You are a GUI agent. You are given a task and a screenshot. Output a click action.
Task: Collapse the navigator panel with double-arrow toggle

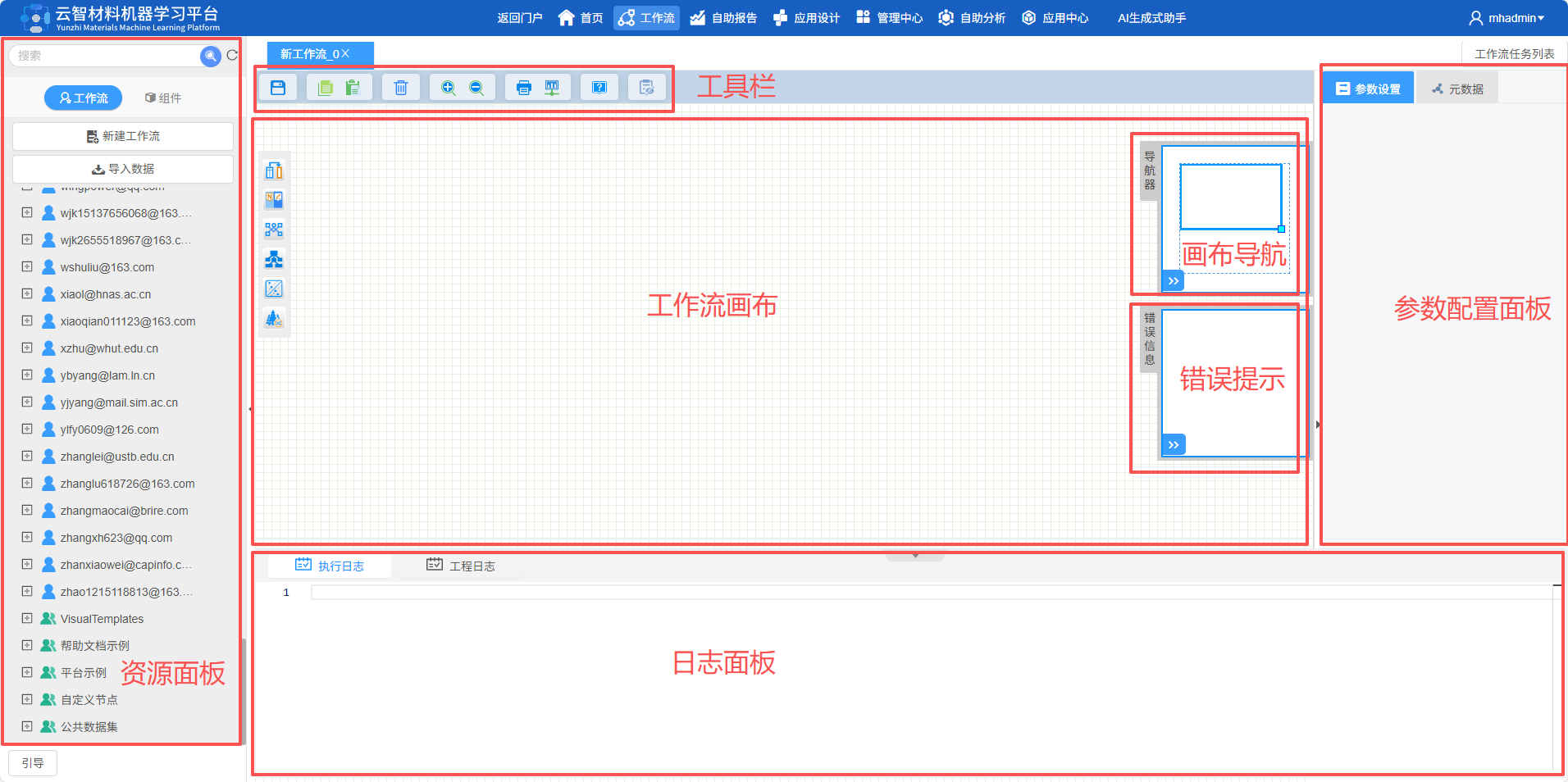point(1173,280)
